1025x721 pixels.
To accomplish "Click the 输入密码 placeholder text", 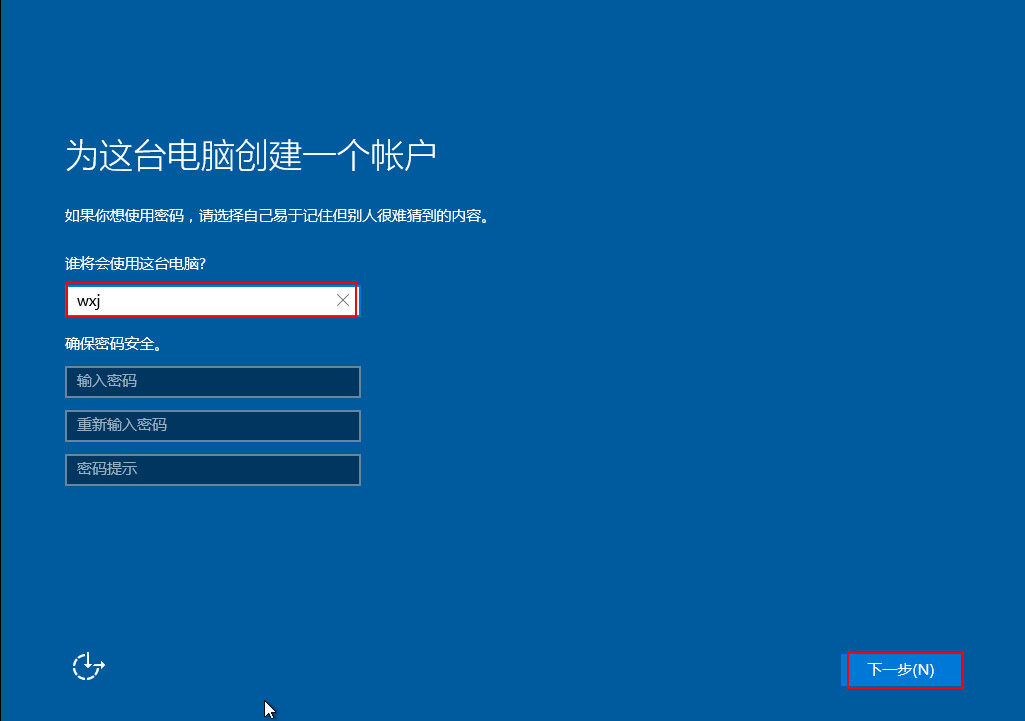I will (x=107, y=382).
